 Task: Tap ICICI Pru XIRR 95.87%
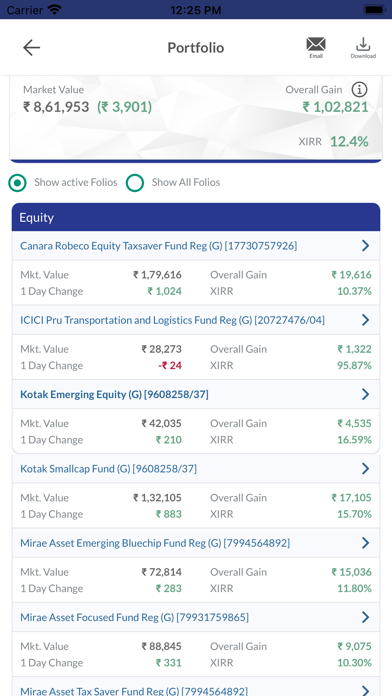pyautogui.click(x=354, y=365)
